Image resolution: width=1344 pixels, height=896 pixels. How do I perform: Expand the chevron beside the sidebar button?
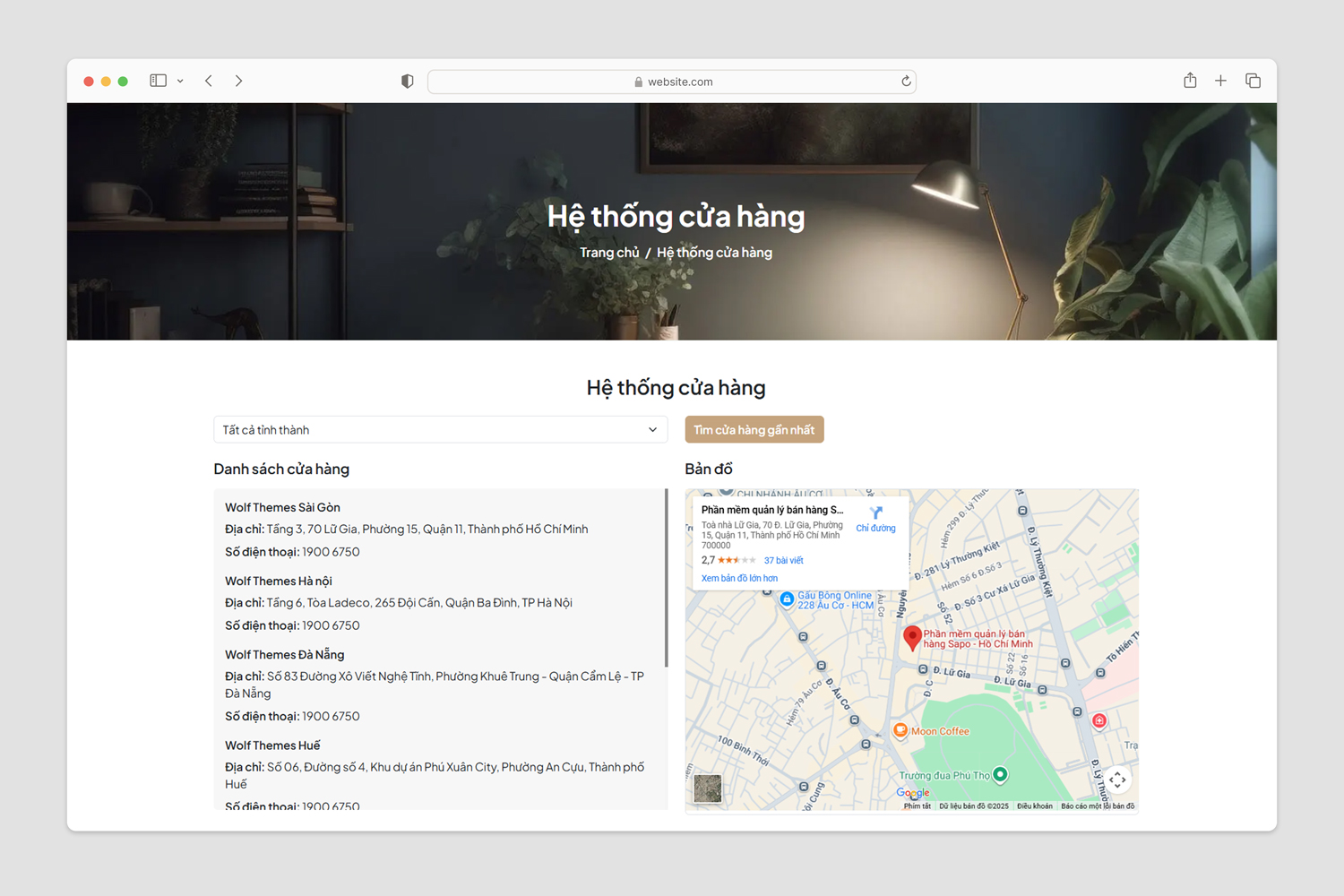180,81
